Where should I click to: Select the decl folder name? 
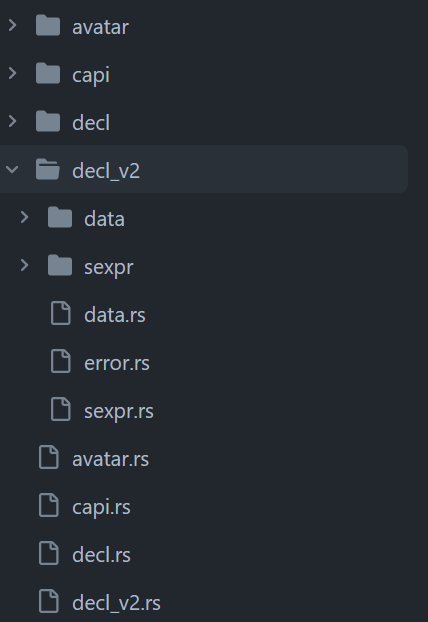click(x=91, y=123)
